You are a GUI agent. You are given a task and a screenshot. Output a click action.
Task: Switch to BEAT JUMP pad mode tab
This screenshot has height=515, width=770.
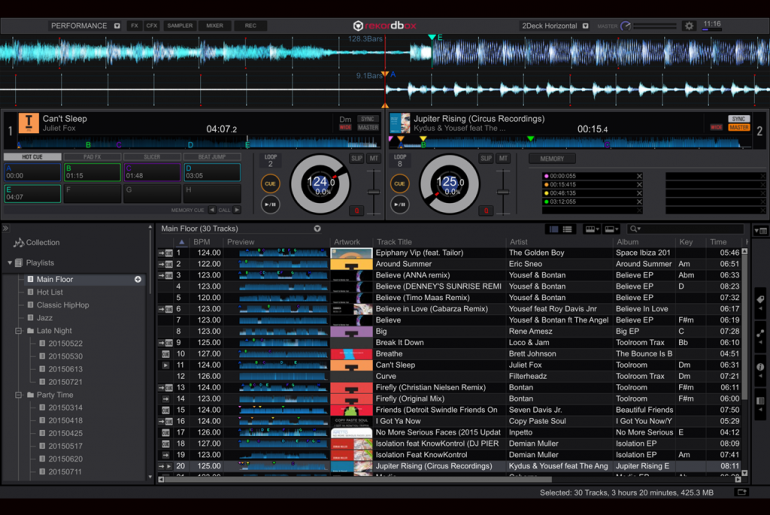click(x=212, y=157)
